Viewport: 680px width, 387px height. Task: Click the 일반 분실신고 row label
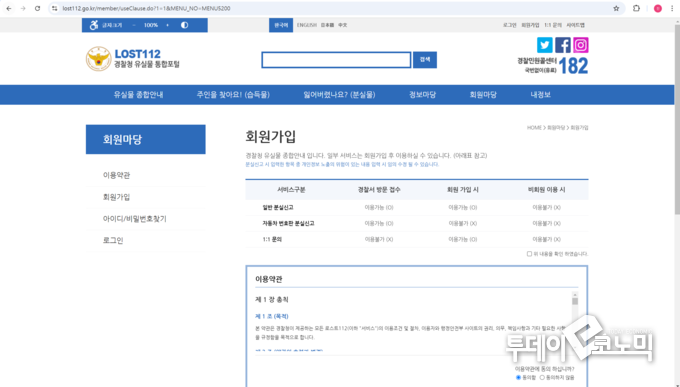click(x=278, y=207)
